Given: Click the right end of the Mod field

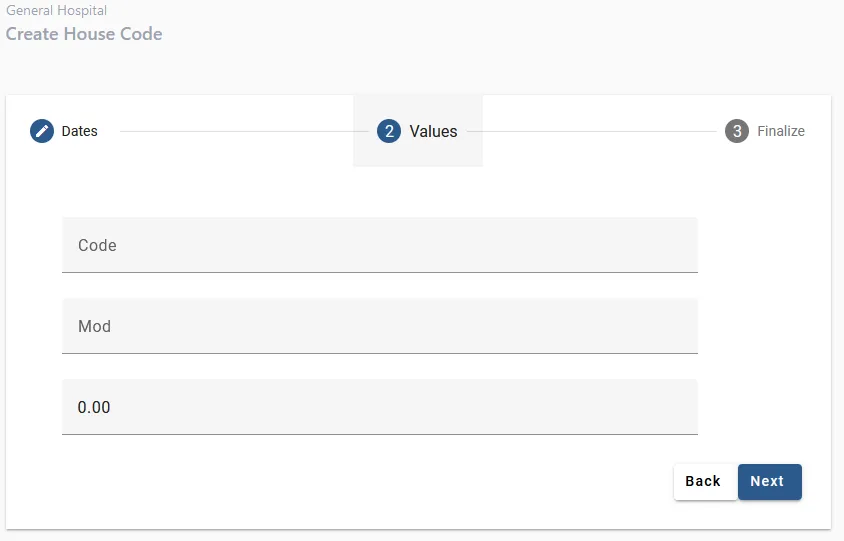Looking at the screenshot, I should [680, 326].
